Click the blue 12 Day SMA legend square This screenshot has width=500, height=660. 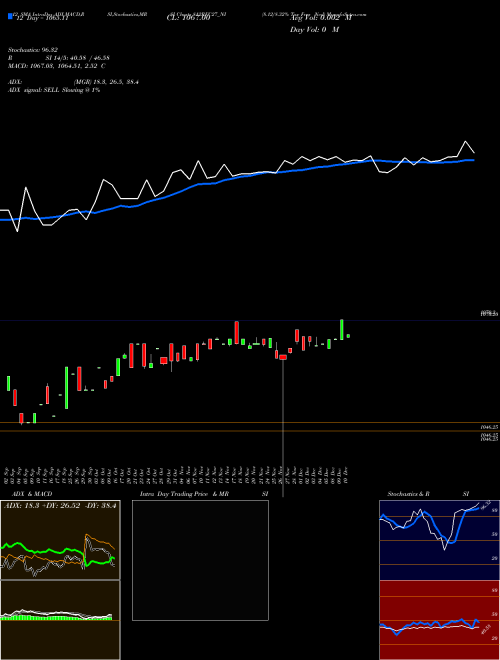click(10, 17)
